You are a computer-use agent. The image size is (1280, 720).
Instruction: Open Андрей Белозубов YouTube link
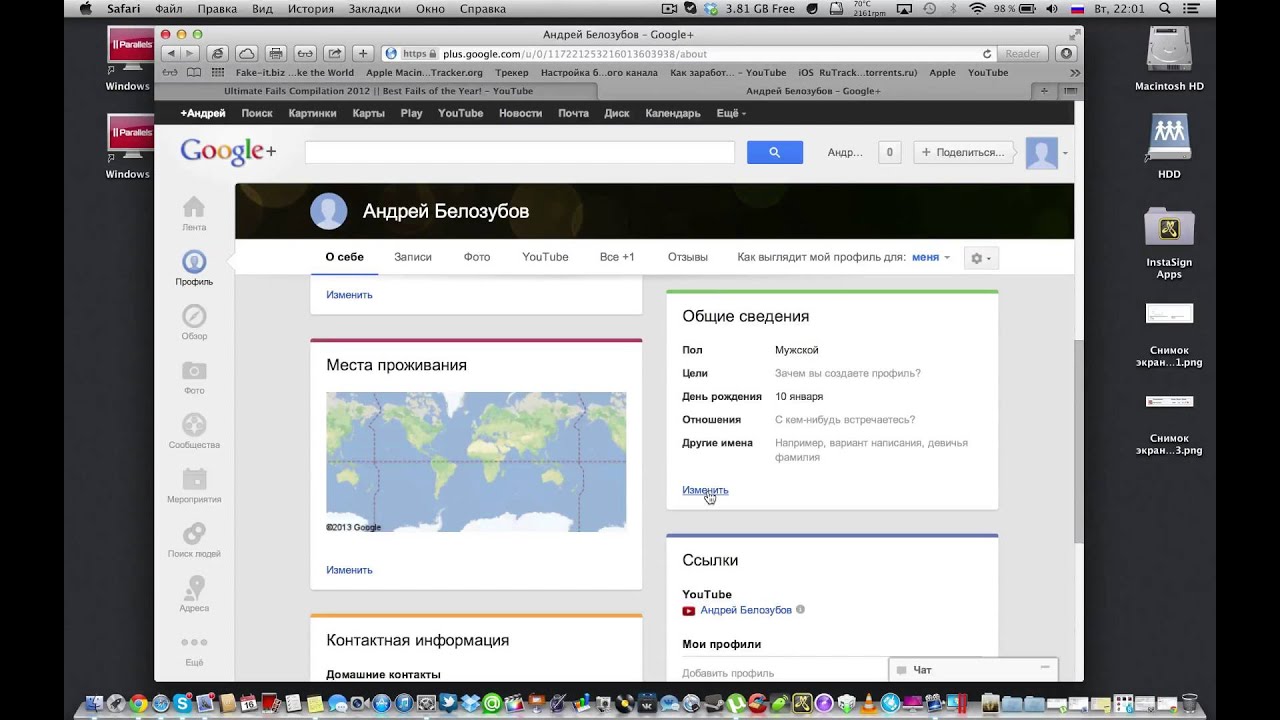(746, 610)
